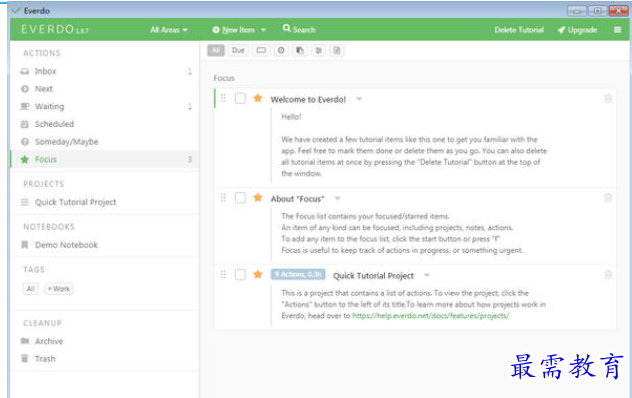
Task: Open the help.everdo.net projects link
Action: tap(430, 316)
